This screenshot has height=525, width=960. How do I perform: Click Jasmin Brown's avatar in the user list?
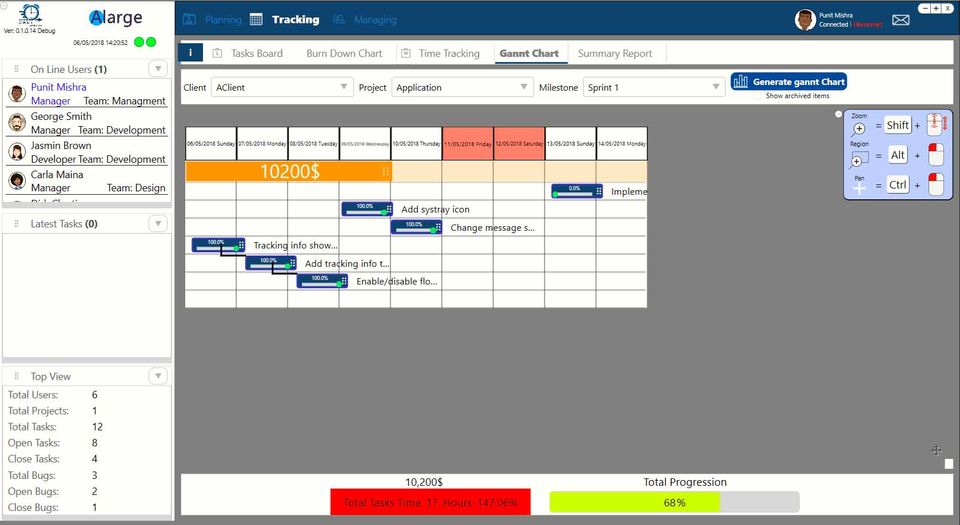click(17, 152)
